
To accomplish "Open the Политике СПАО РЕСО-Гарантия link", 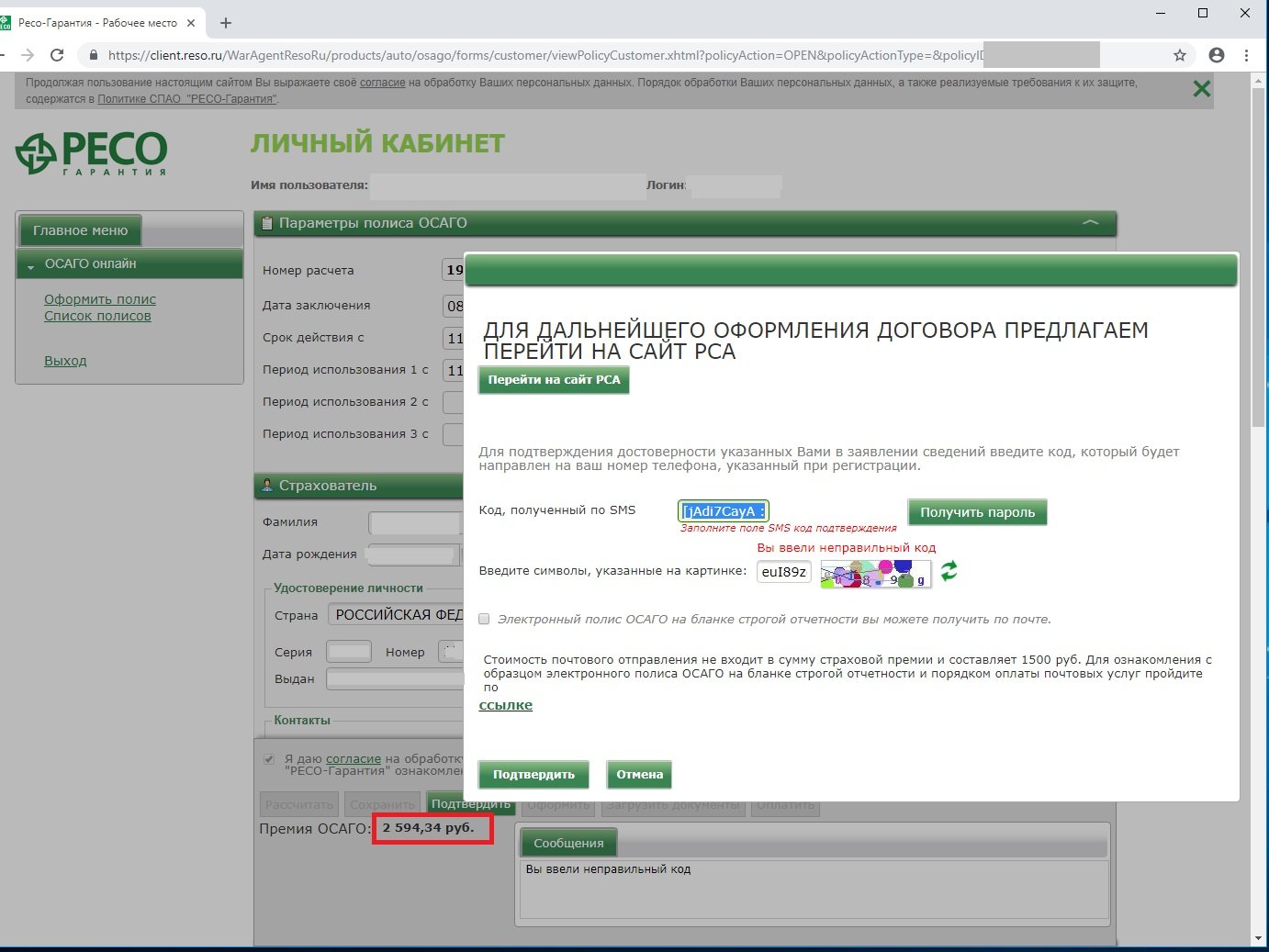I will pos(186,99).
